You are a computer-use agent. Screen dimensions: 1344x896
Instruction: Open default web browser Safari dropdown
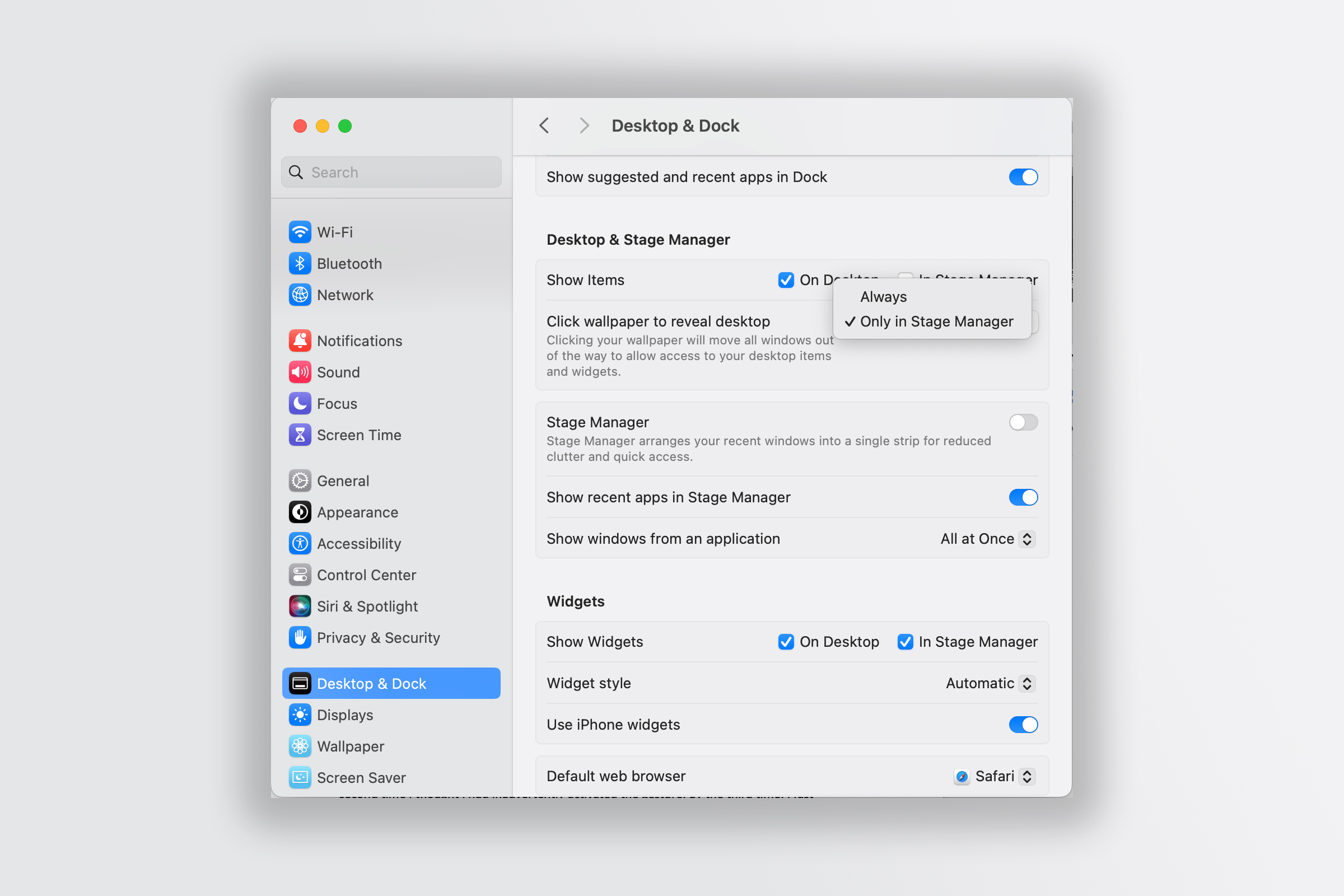coord(995,776)
